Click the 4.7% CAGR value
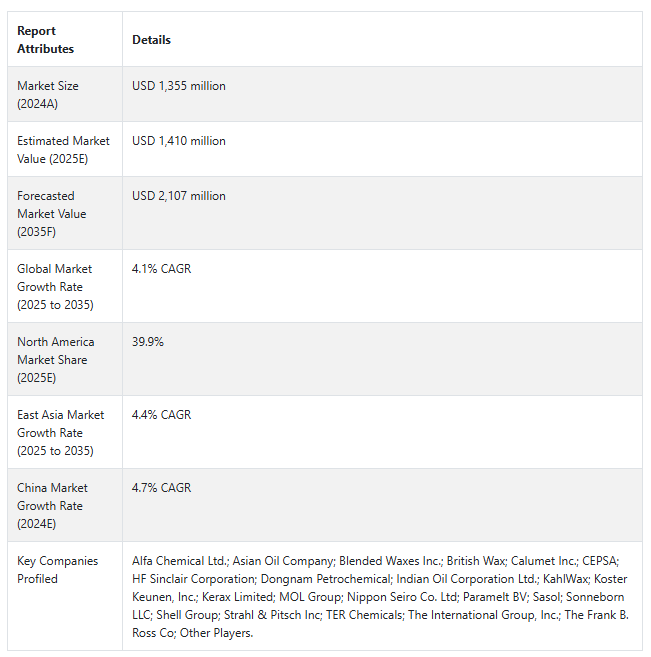 click(161, 487)
